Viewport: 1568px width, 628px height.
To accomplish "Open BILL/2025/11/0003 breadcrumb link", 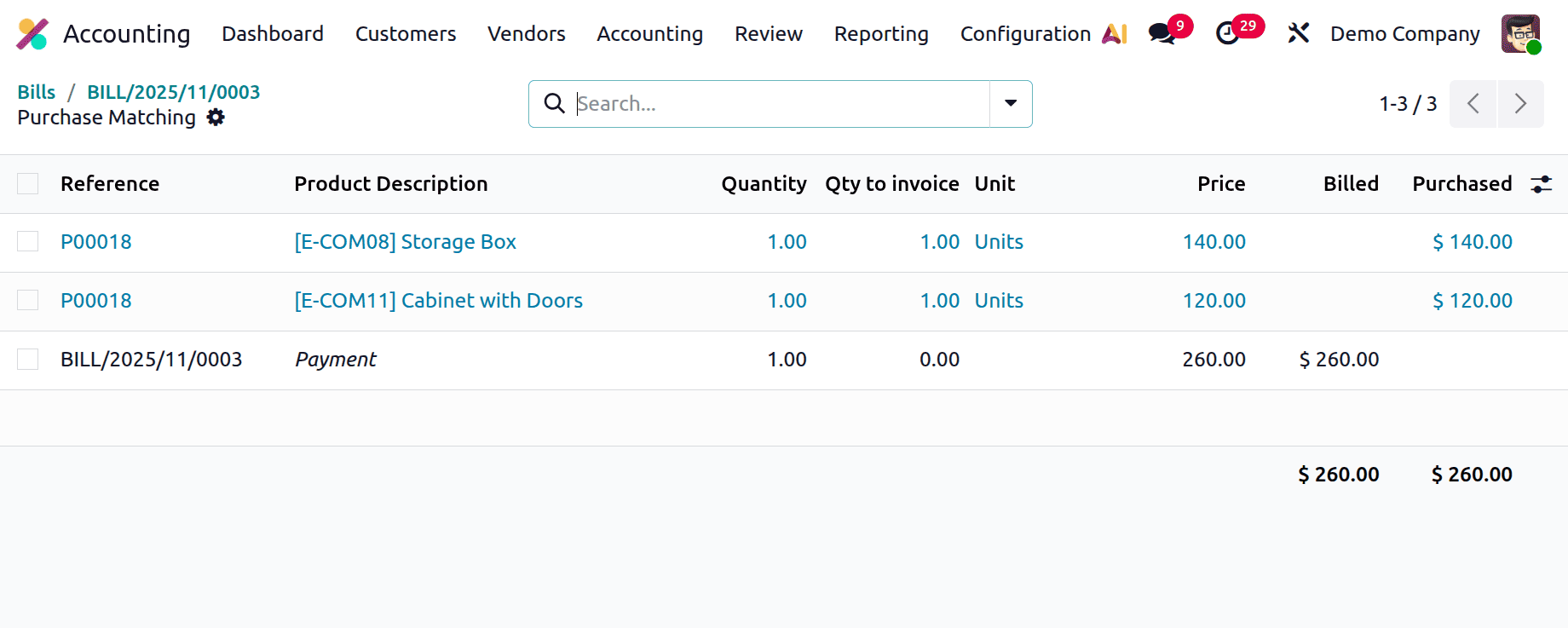I will point(174,92).
